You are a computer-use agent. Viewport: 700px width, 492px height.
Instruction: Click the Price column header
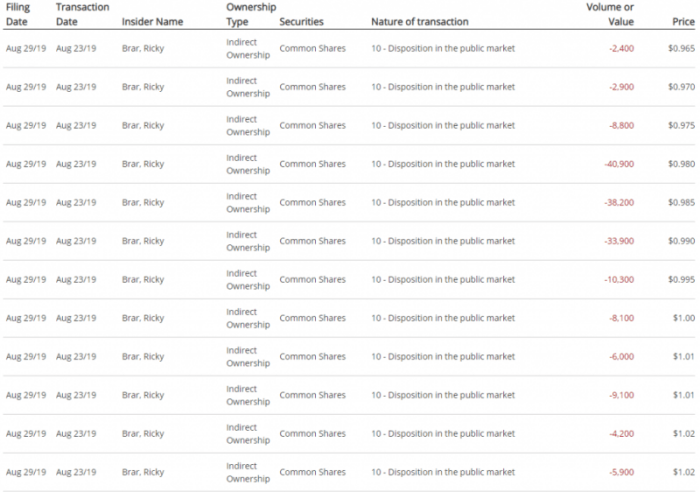tap(683, 21)
